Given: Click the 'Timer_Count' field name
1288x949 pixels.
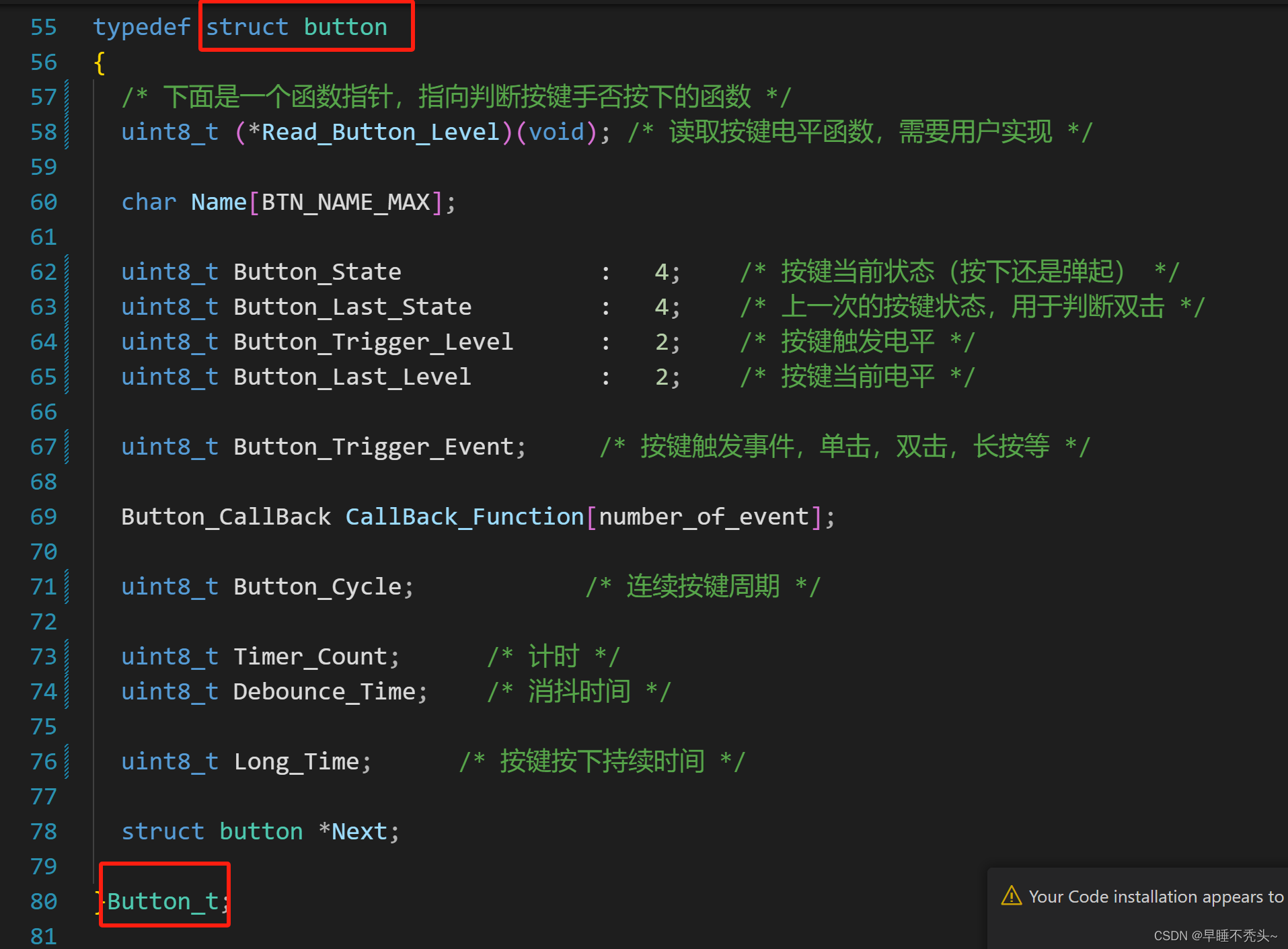Looking at the screenshot, I should pos(311,657).
